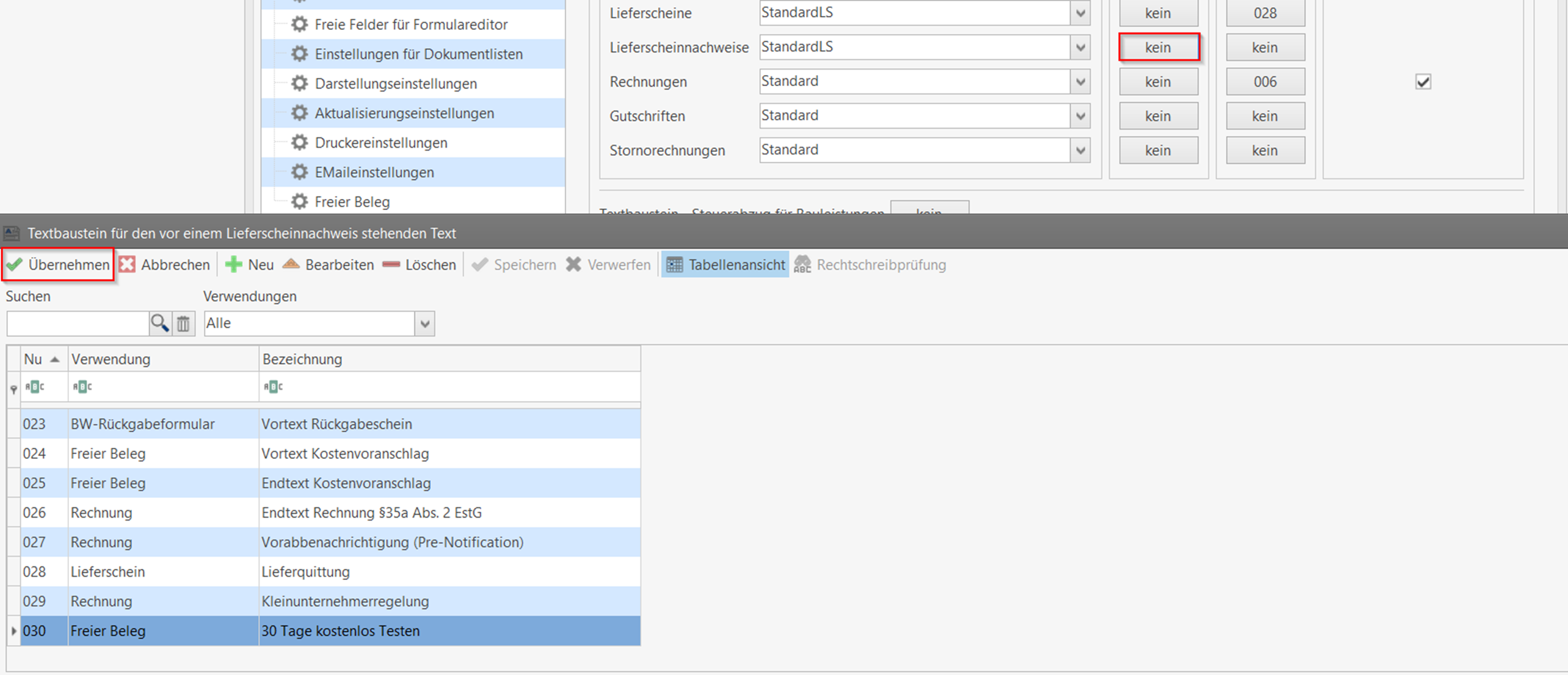Screen dimensions: 1568x675
Task: Click the Übernehmen checkmark button
Action: click(58, 264)
